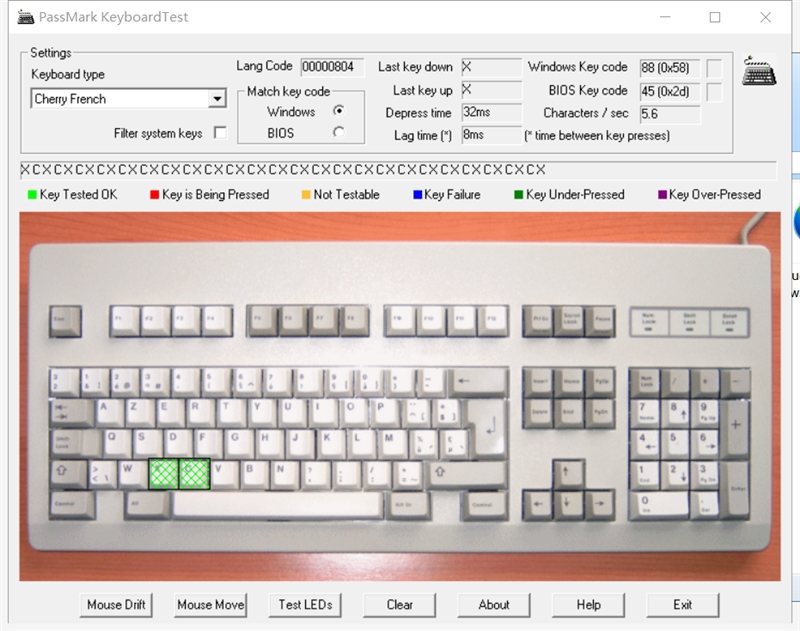Click the S key on keyboard image
Screen dimensions: 800x631
147,443
